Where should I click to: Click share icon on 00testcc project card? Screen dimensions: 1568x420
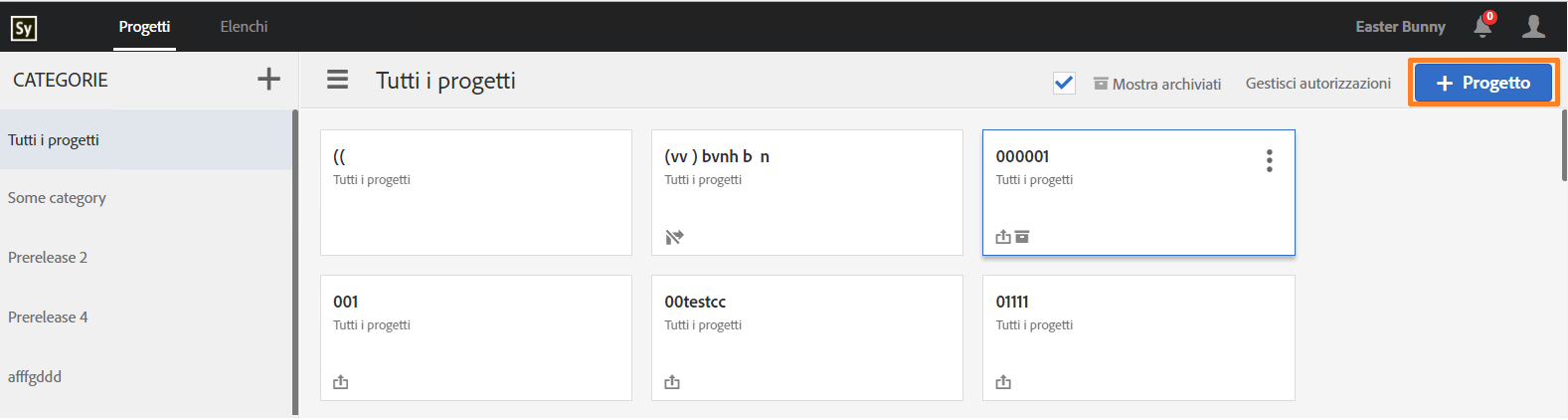tap(672, 382)
